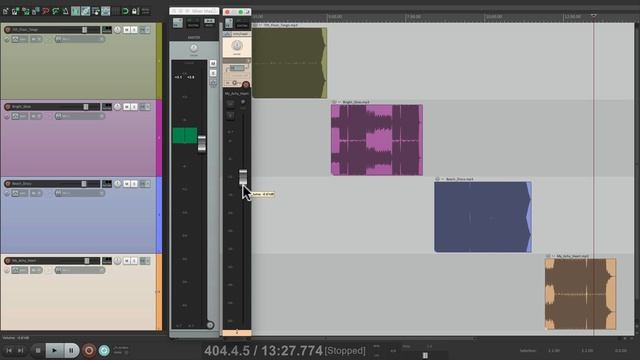Viewport: 640px width, 360px height.
Task: Click the time display reading 404.4.5 / 13:27.774
Action: (264, 351)
